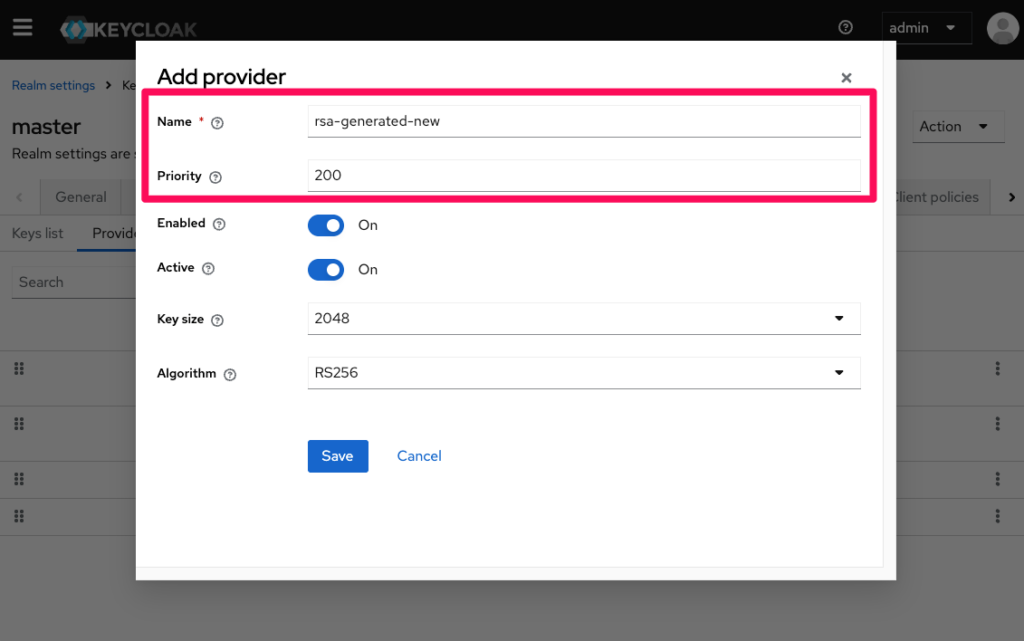Click the user avatar icon
The width and height of the screenshot is (1024, 641).
coord(1002,28)
